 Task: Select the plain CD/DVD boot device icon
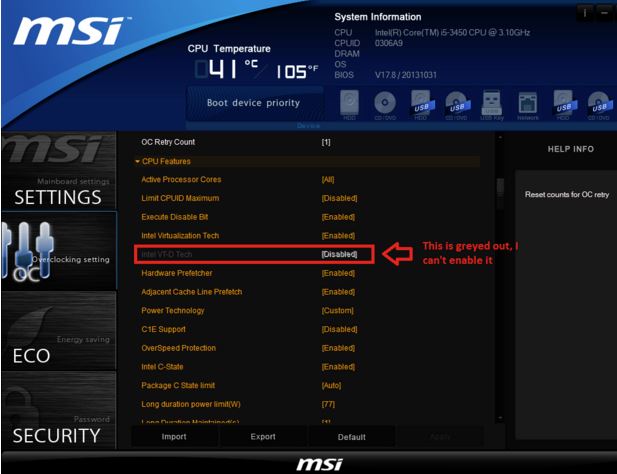tap(385, 105)
